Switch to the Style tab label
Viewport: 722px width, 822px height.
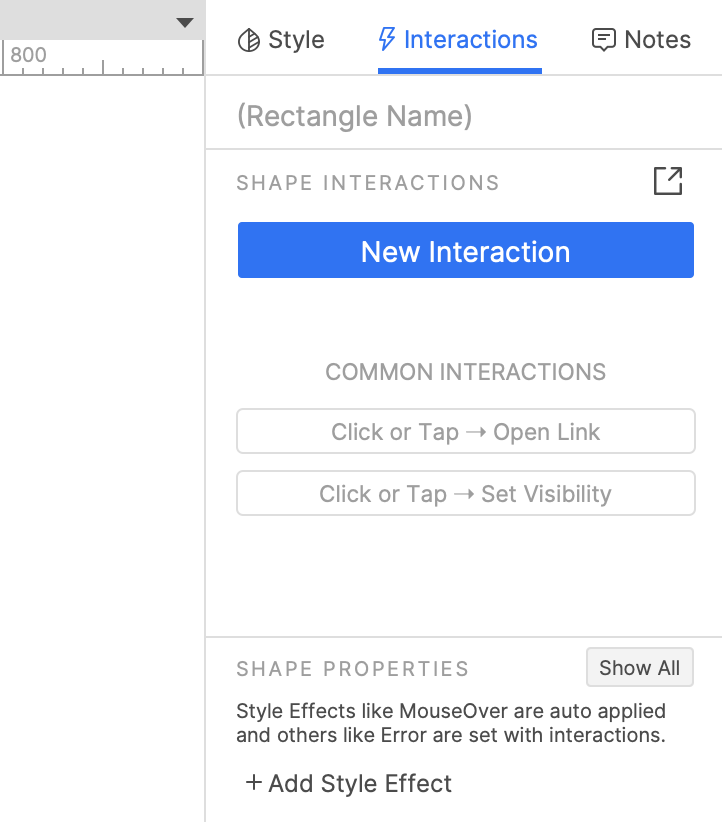(x=296, y=40)
